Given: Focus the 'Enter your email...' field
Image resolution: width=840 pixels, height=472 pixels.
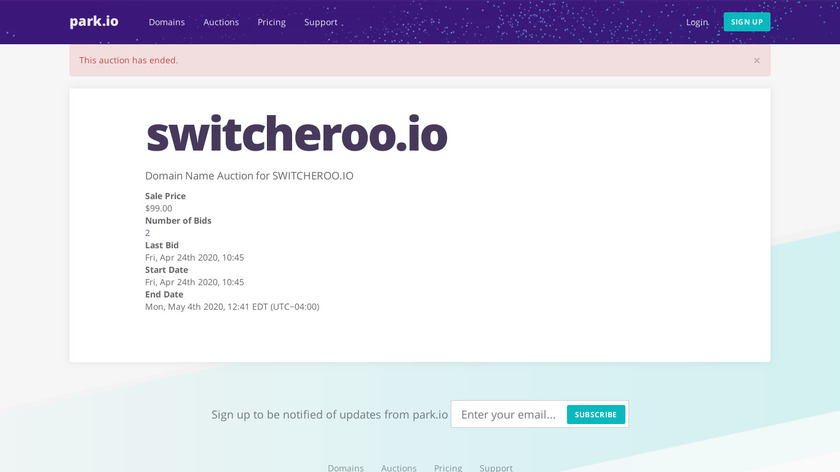Looking at the screenshot, I should click(x=509, y=414).
